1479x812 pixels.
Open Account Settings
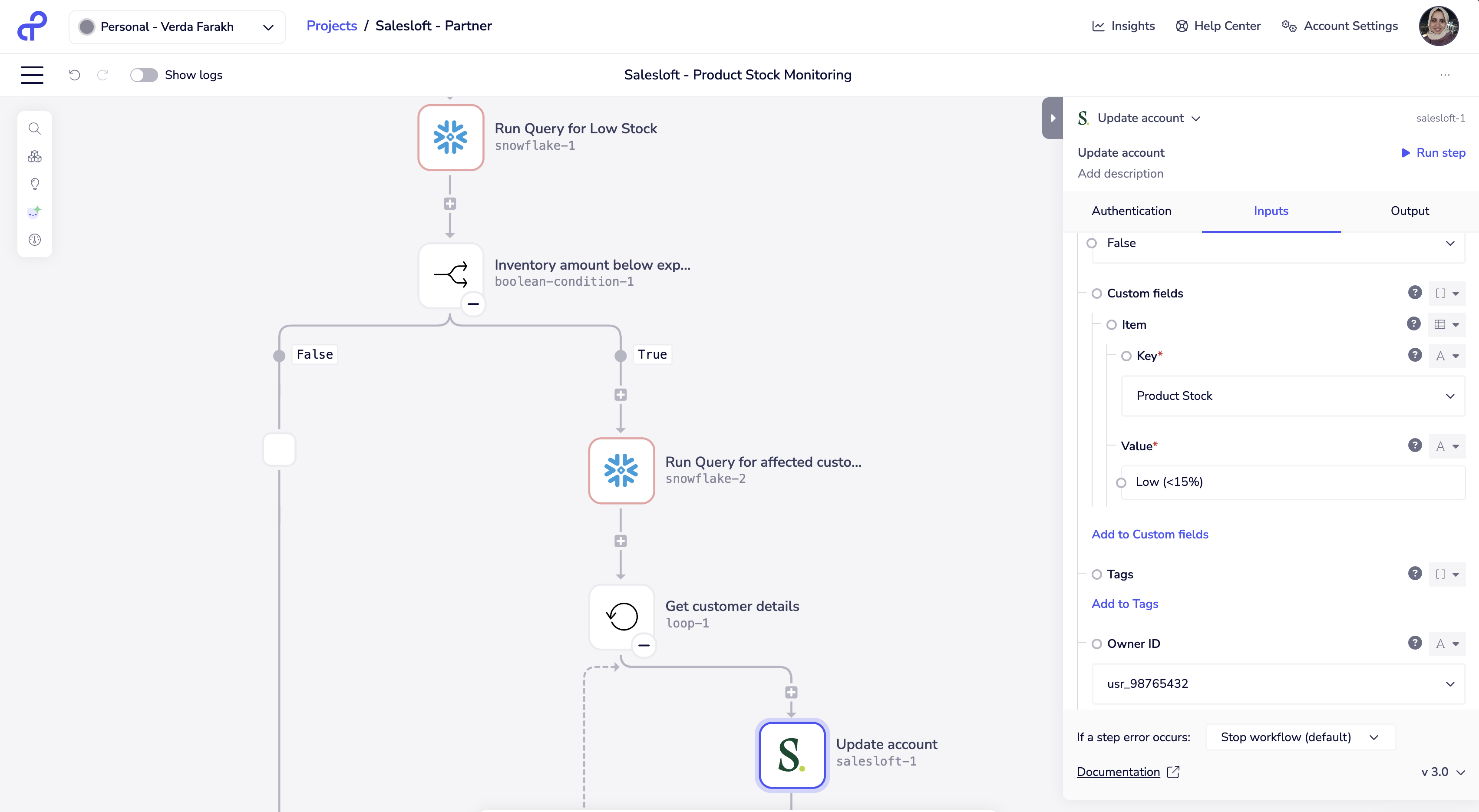pyautogui.click(x=1340, y=26)
